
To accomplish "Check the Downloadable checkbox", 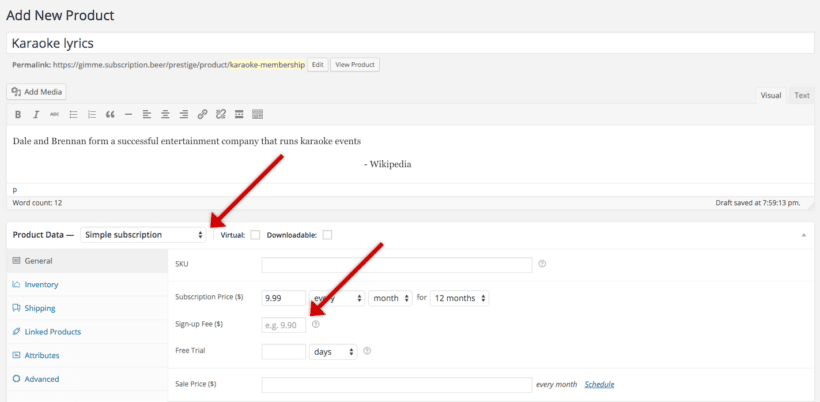I will click(327, 235).
